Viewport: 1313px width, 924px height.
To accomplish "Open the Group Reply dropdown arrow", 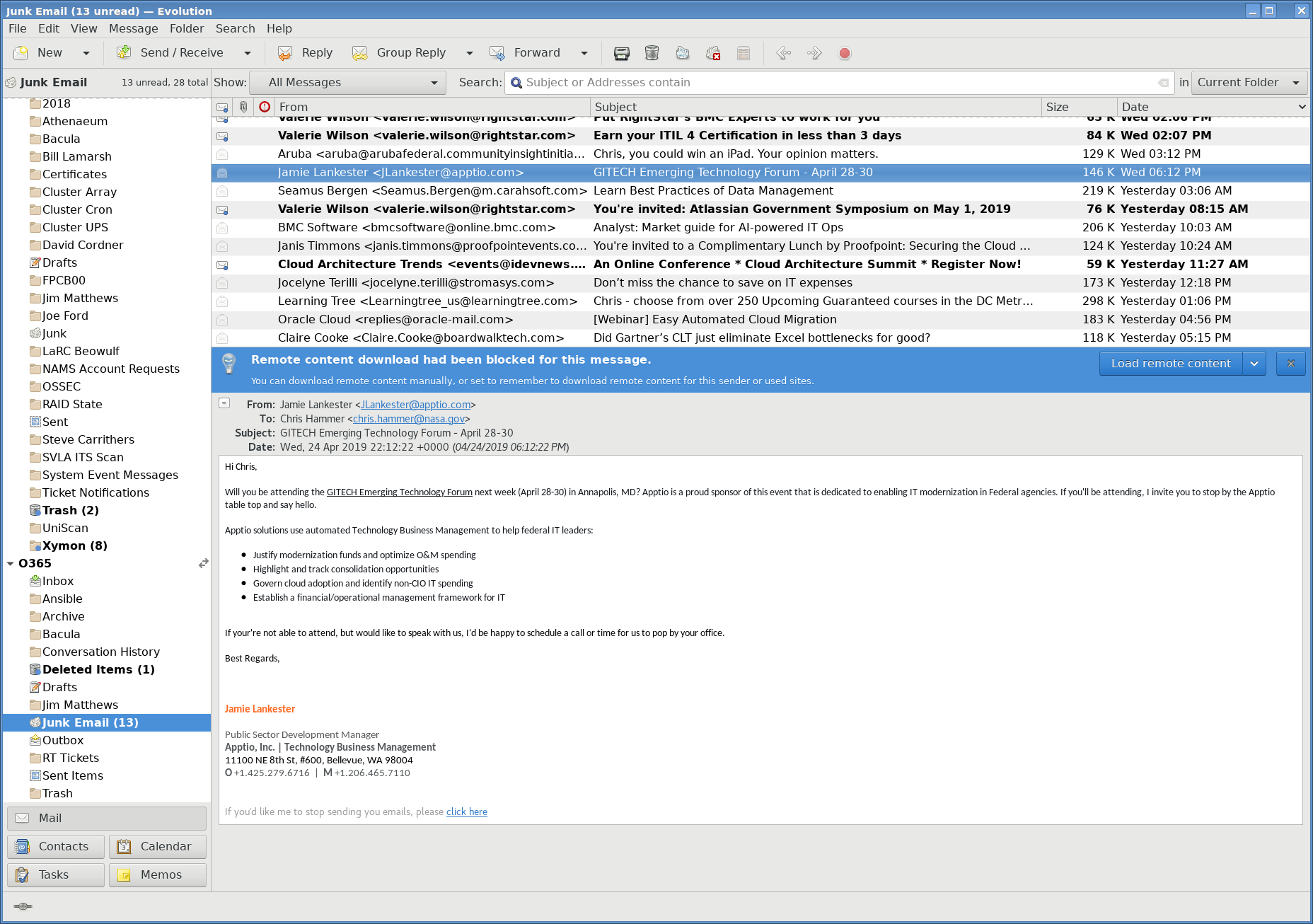I will 469,53.
